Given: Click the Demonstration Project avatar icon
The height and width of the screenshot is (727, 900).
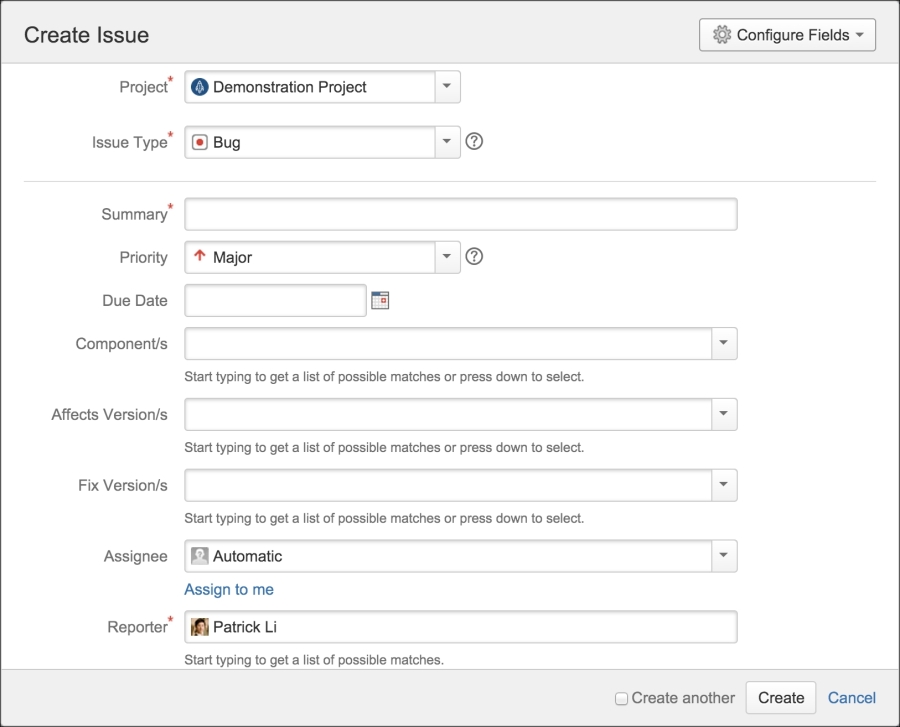Looking at the screenshot, I should coord(201,86).
